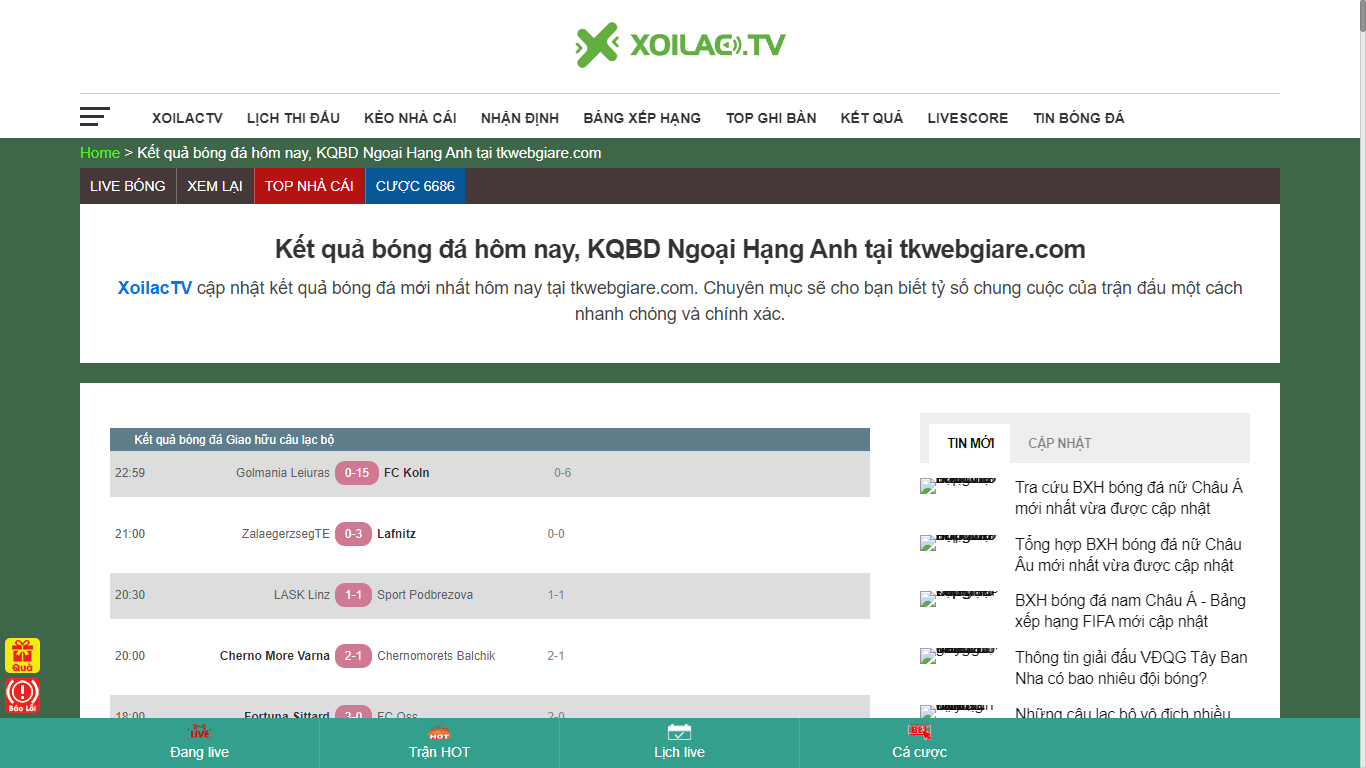This screenshot has width=1366, height=768.
Task: Click the Home breadcrumb link
Action: click(x=100, y=153)
